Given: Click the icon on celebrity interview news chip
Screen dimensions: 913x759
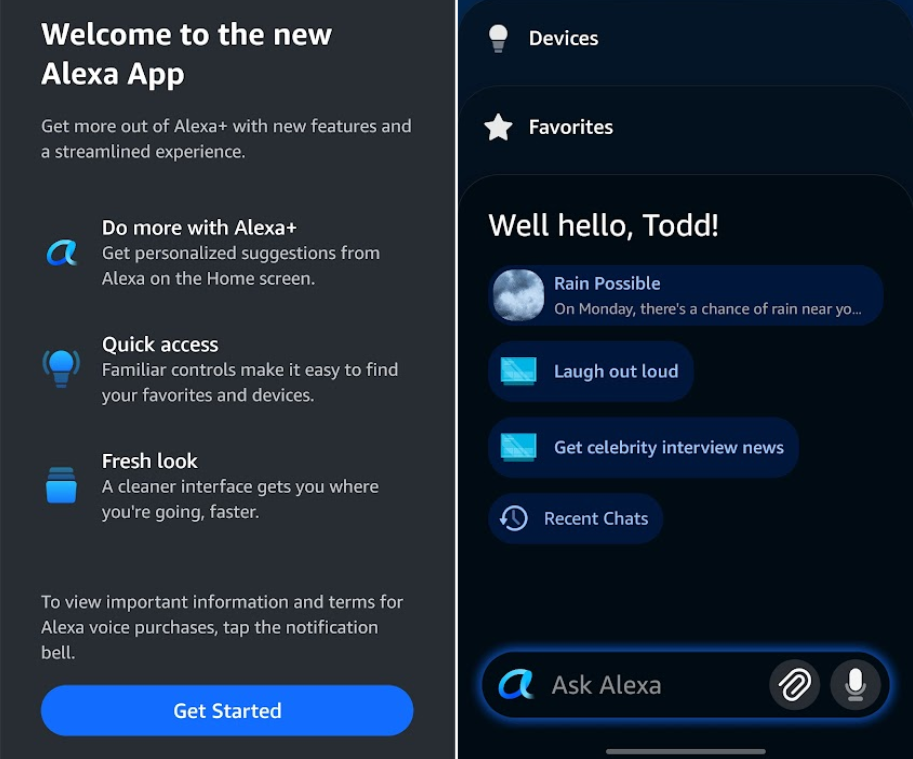Looking at the screenshot, I should [519, 448].
